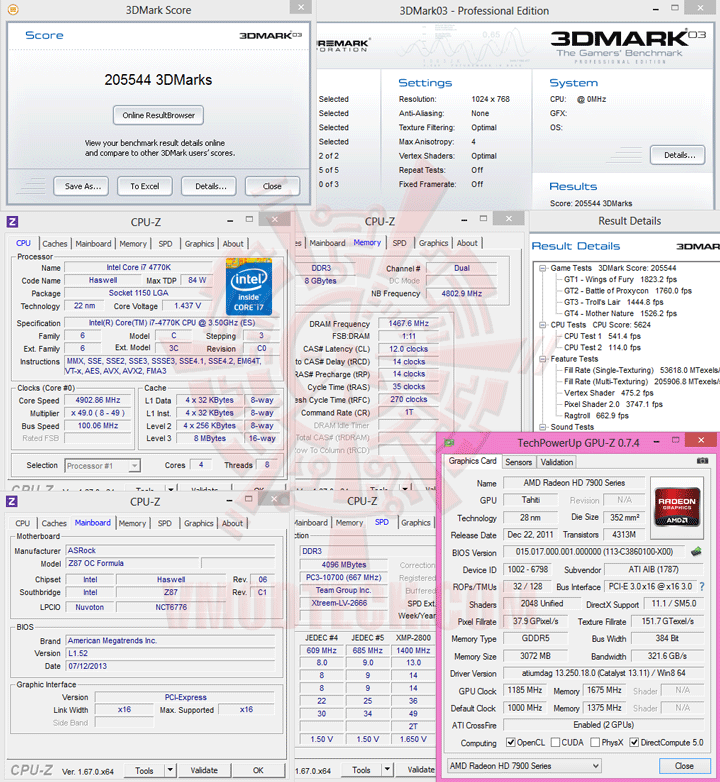Toggle the CUDA checkbox in GPU-Z
720x782 pixels.
[555, 743]
